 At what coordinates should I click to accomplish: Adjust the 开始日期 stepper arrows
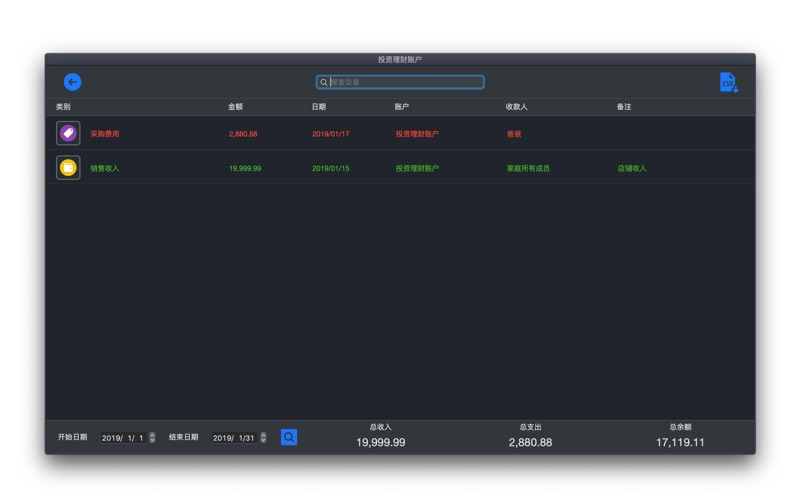tap(152, 437)
